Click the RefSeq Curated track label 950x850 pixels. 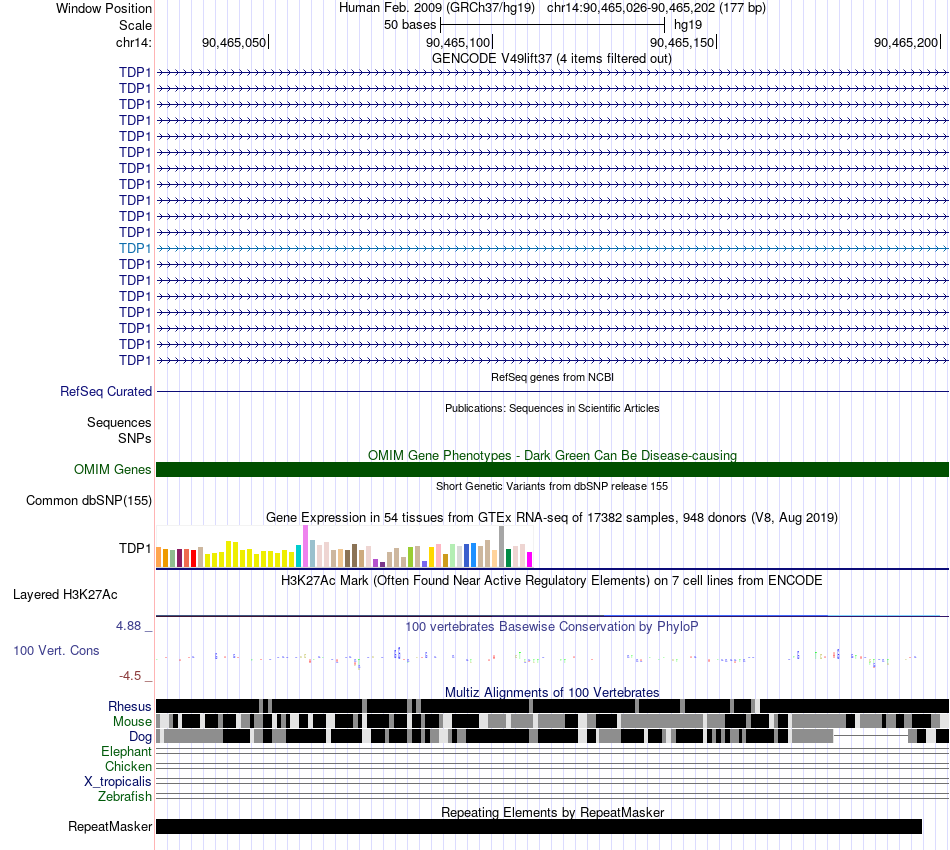point(106,391)
